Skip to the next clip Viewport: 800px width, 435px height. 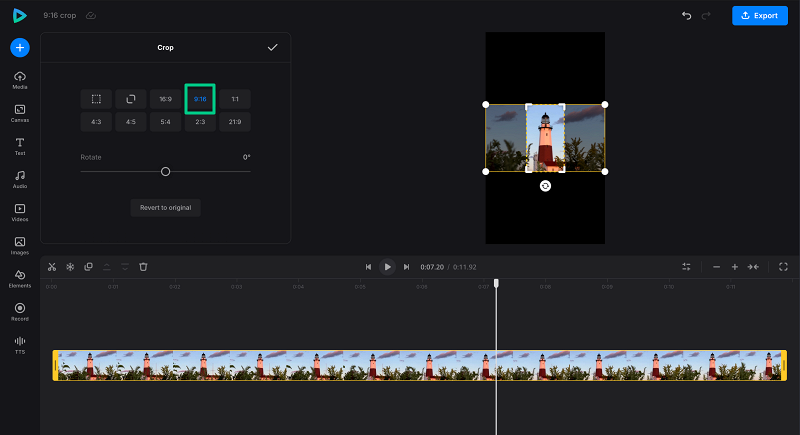[x=406, y=267]
